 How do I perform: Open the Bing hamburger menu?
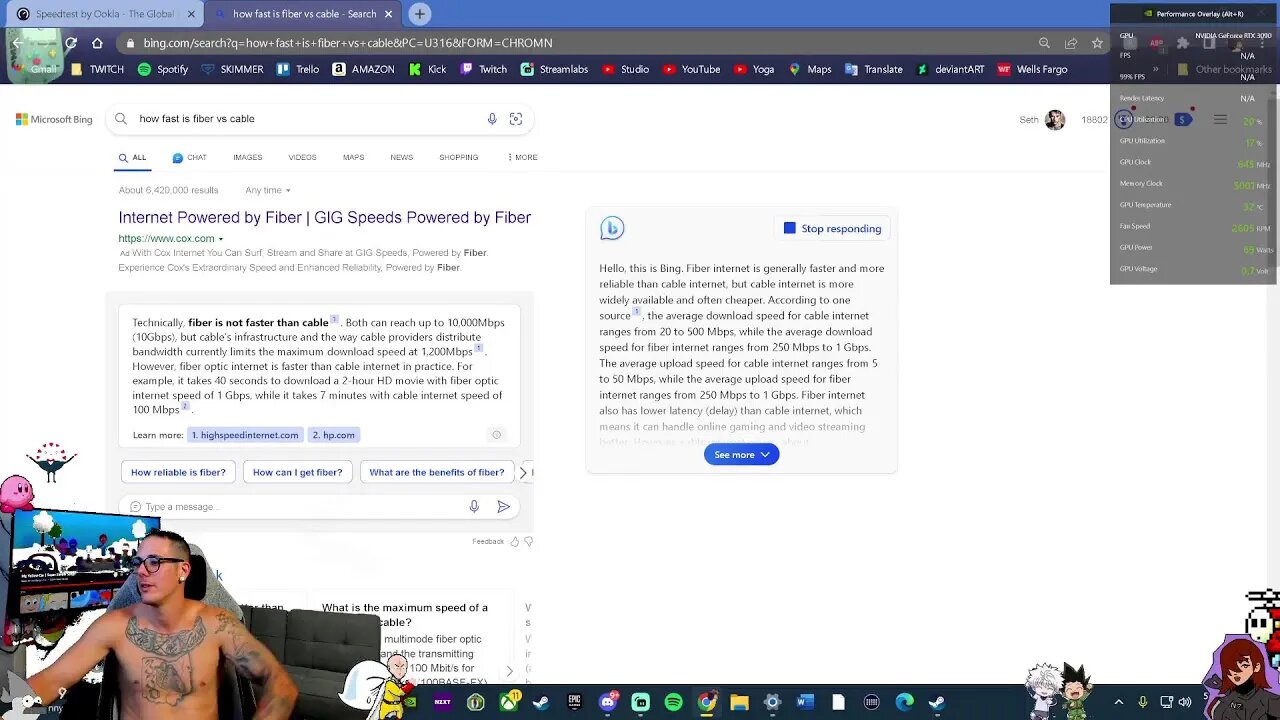tap(1220, 120)
